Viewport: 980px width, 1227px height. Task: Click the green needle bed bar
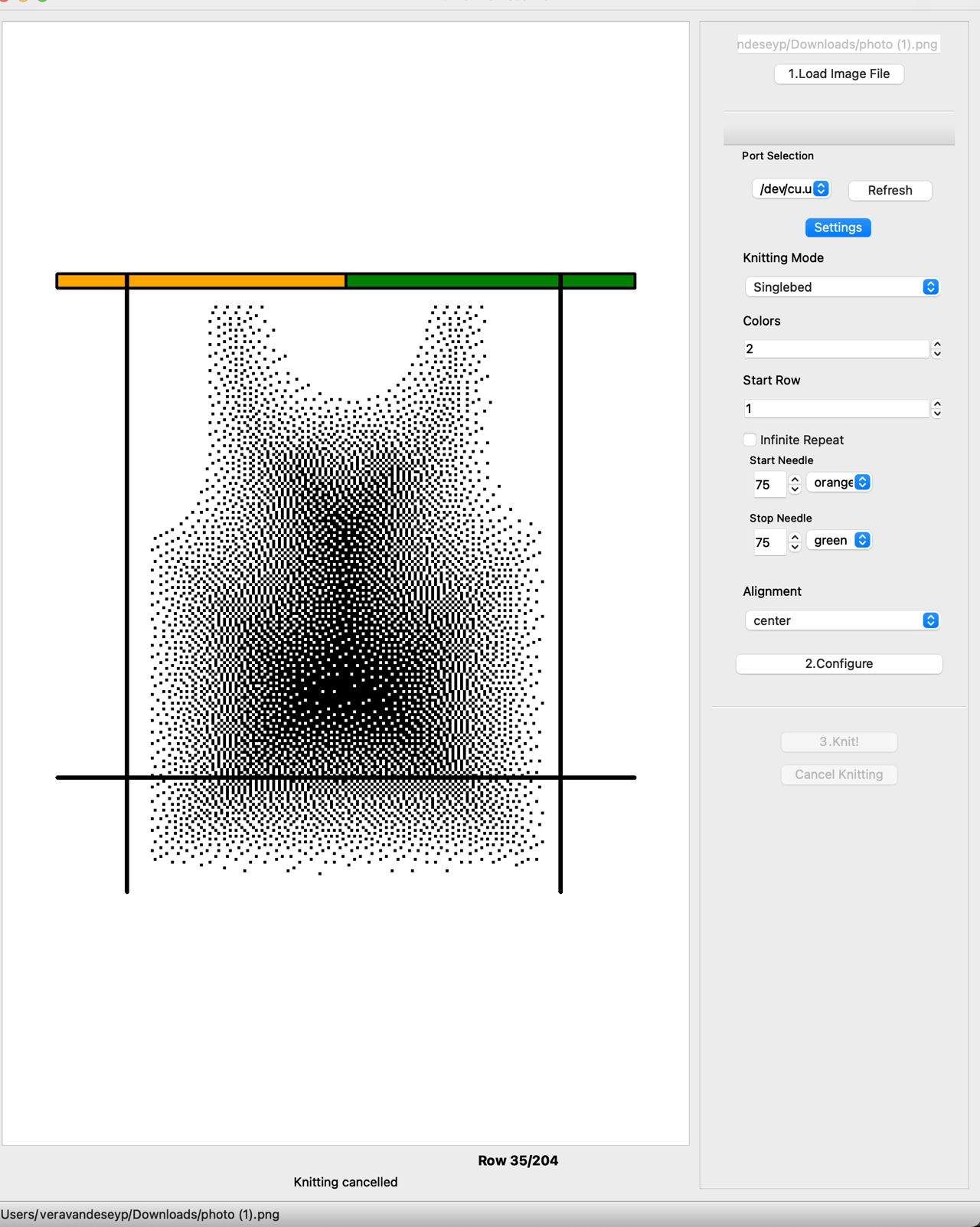490,281
